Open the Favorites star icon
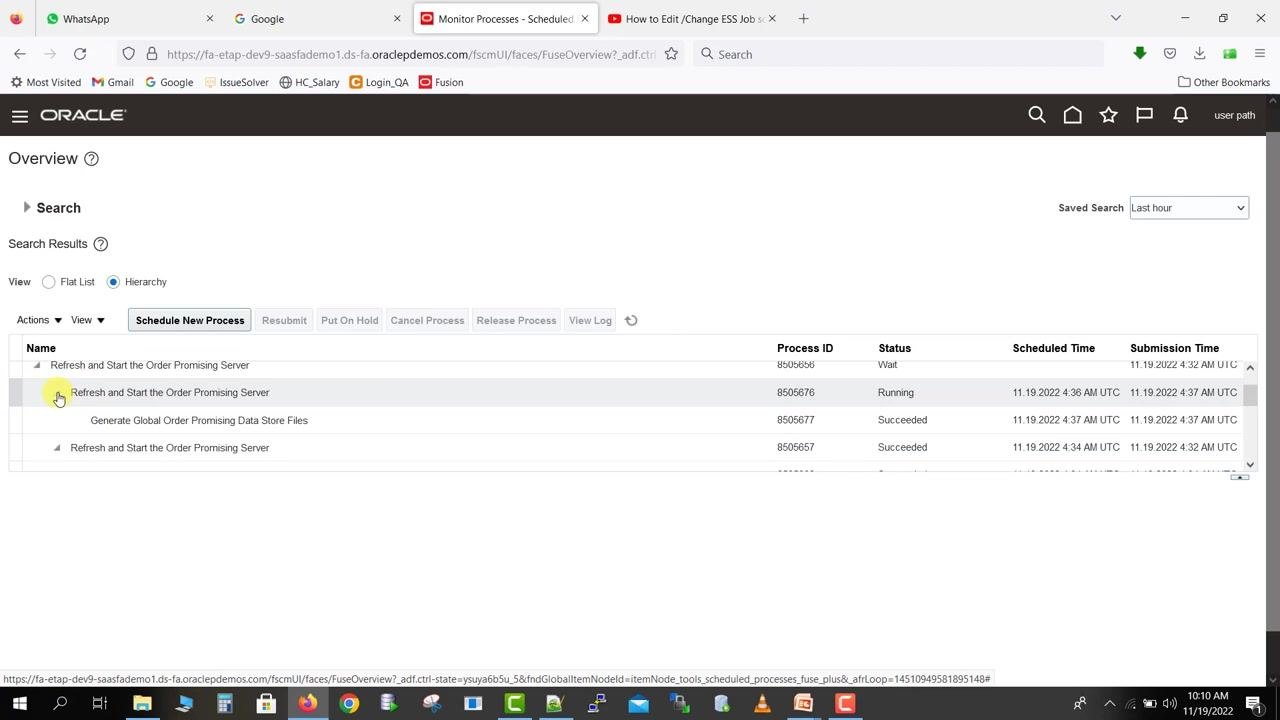Viewport: 1280px width, 720px height. 1109,115
